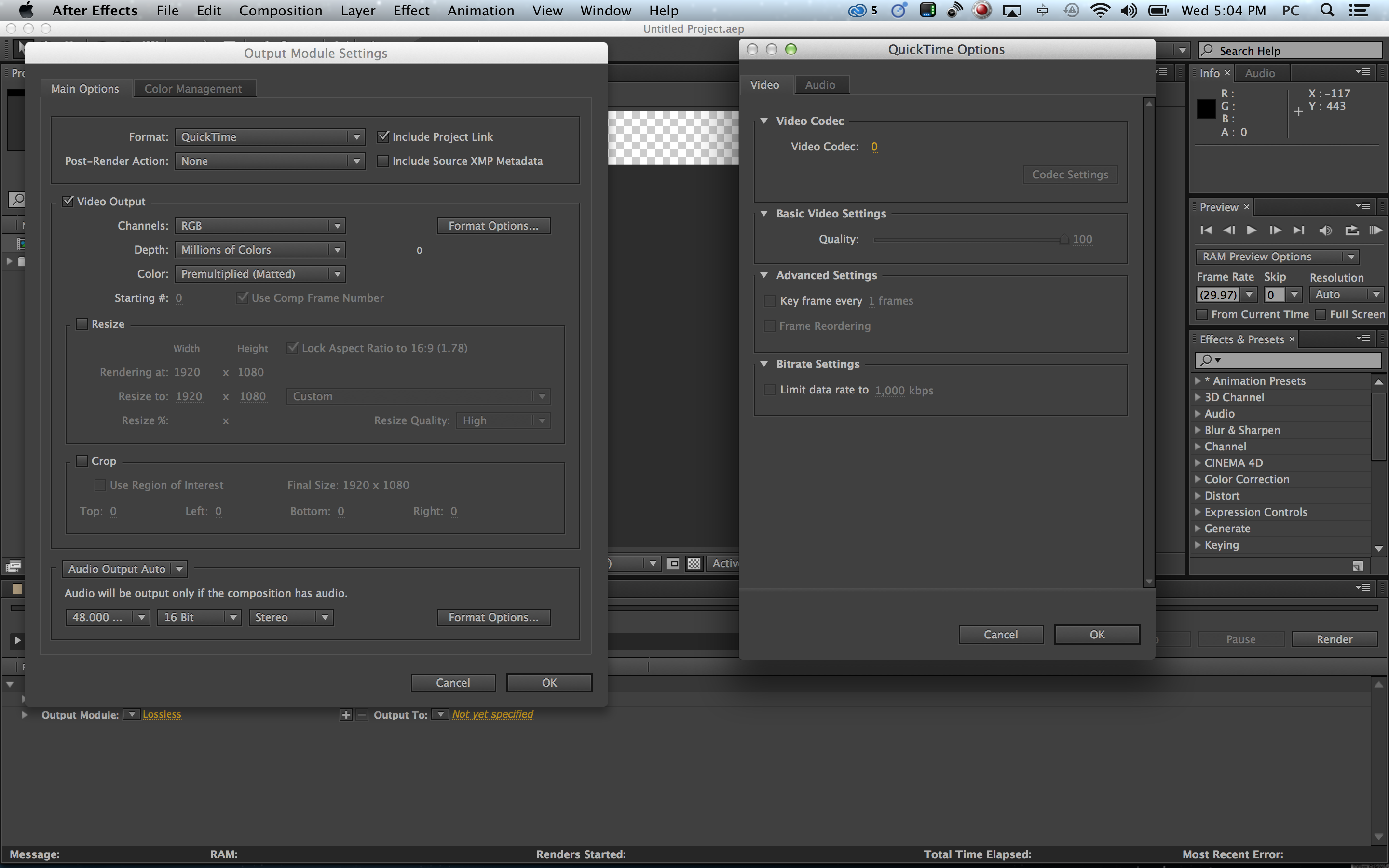Switch to Color Management tab
1389x868 pixels.
(193, 88)
